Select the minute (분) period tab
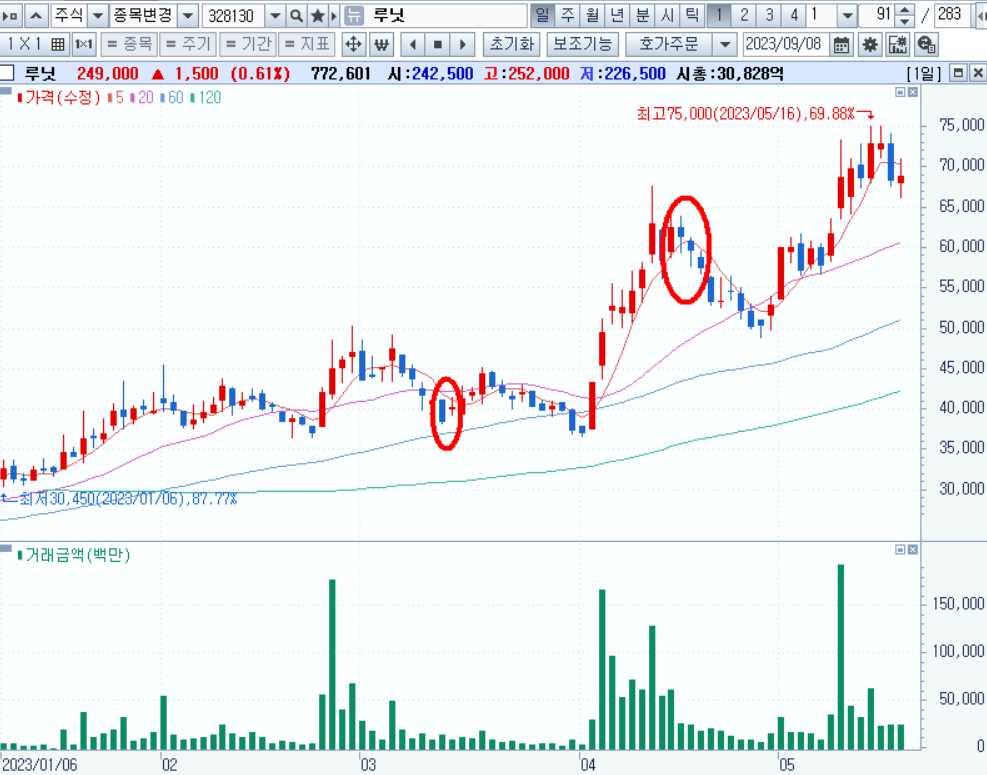This screenshot has width=987, height=775. [x=642, y=15]
